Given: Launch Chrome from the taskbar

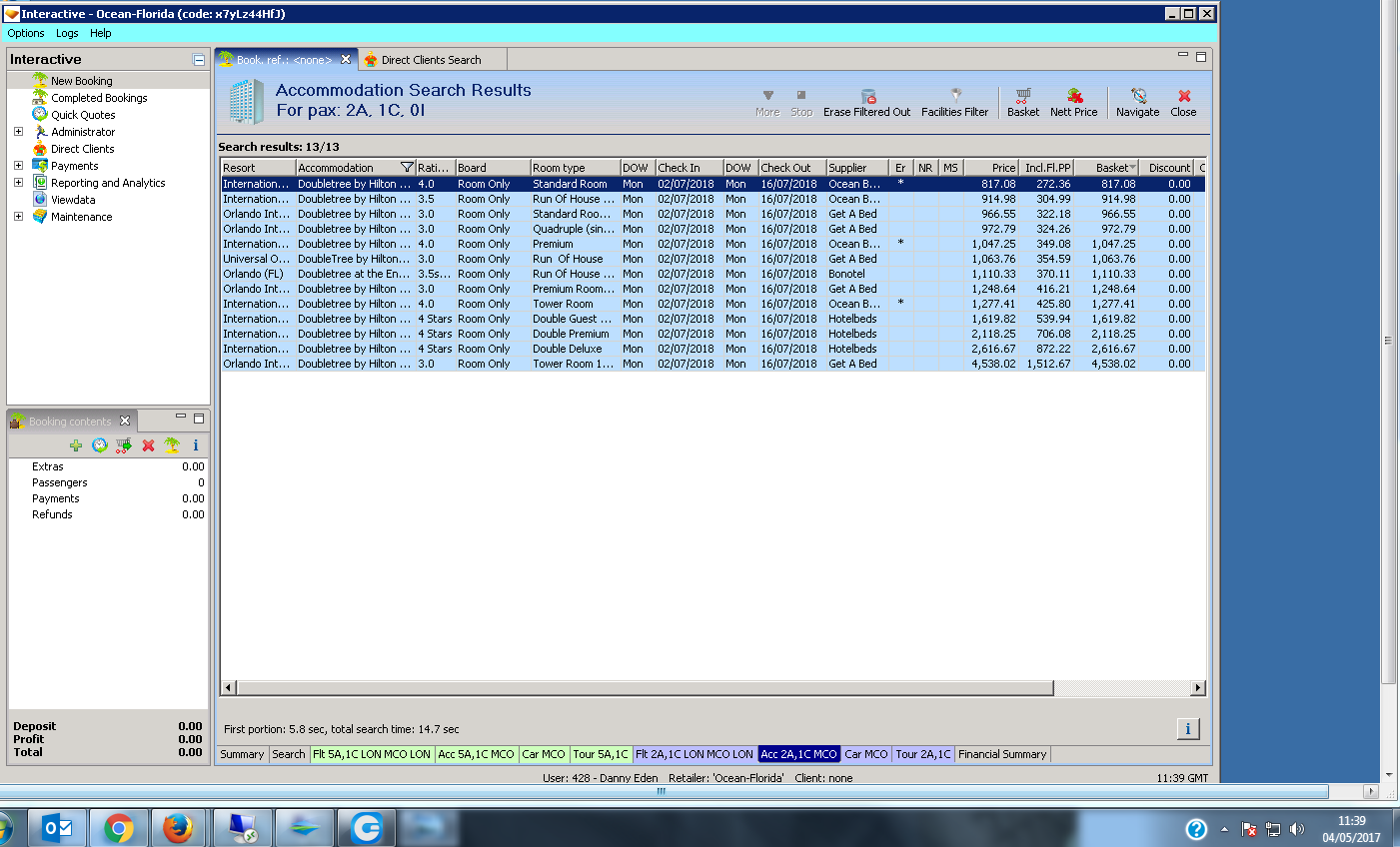Looking at the screenshot, I should point(118,828).
